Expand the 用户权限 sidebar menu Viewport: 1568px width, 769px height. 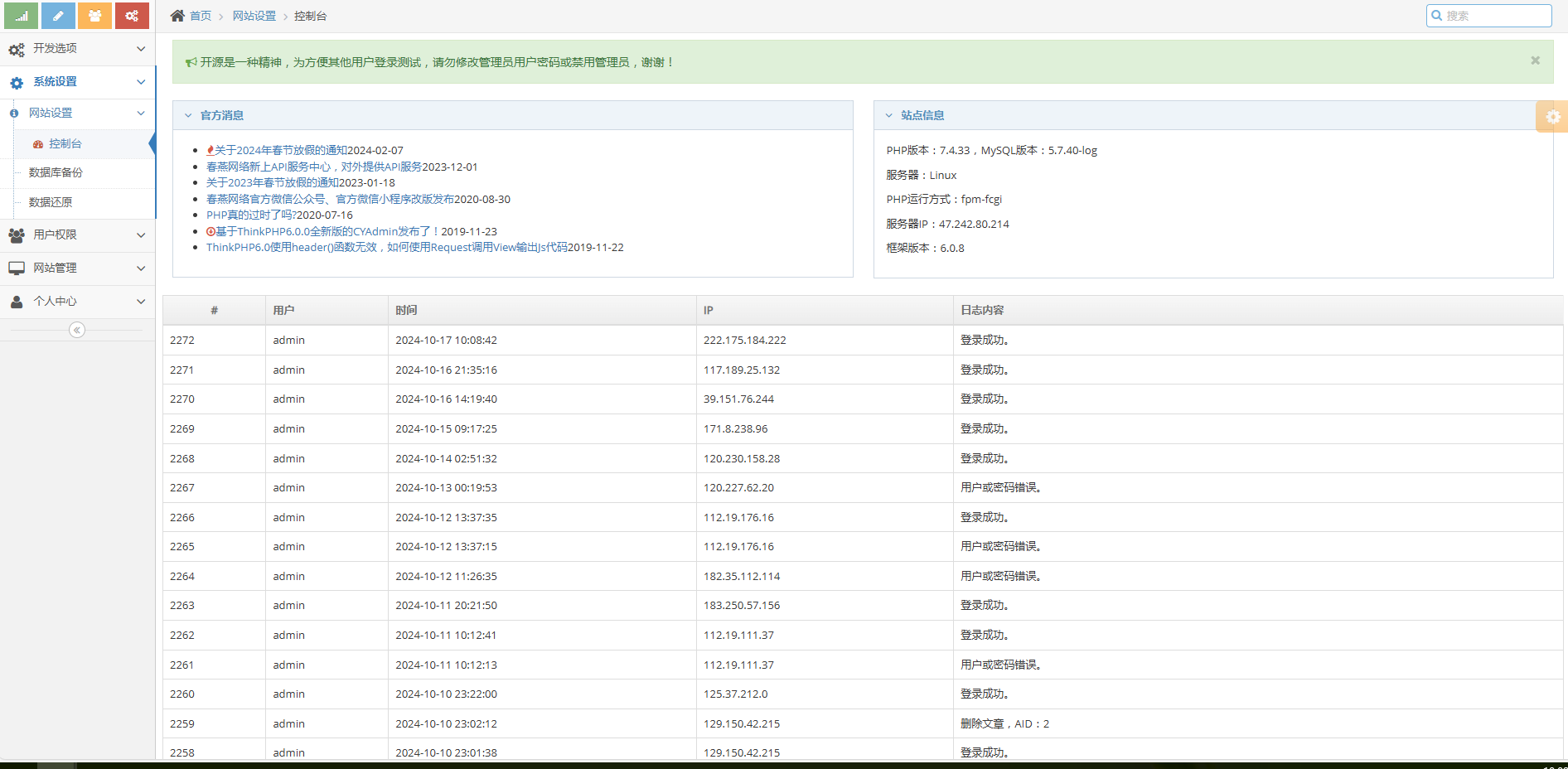coord(77,235)
